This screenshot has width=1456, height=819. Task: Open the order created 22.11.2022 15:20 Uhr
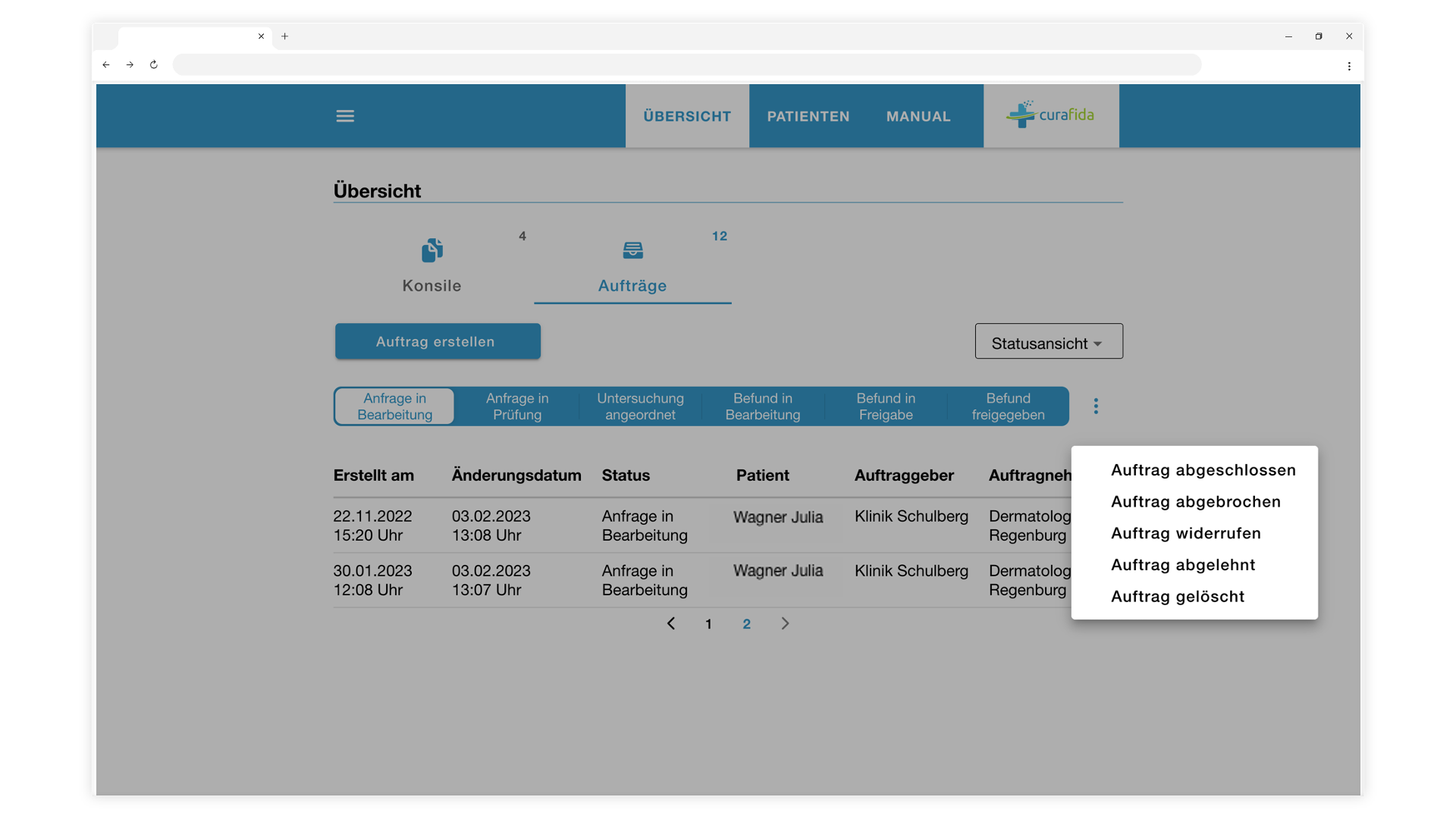[x=372, y=526]
